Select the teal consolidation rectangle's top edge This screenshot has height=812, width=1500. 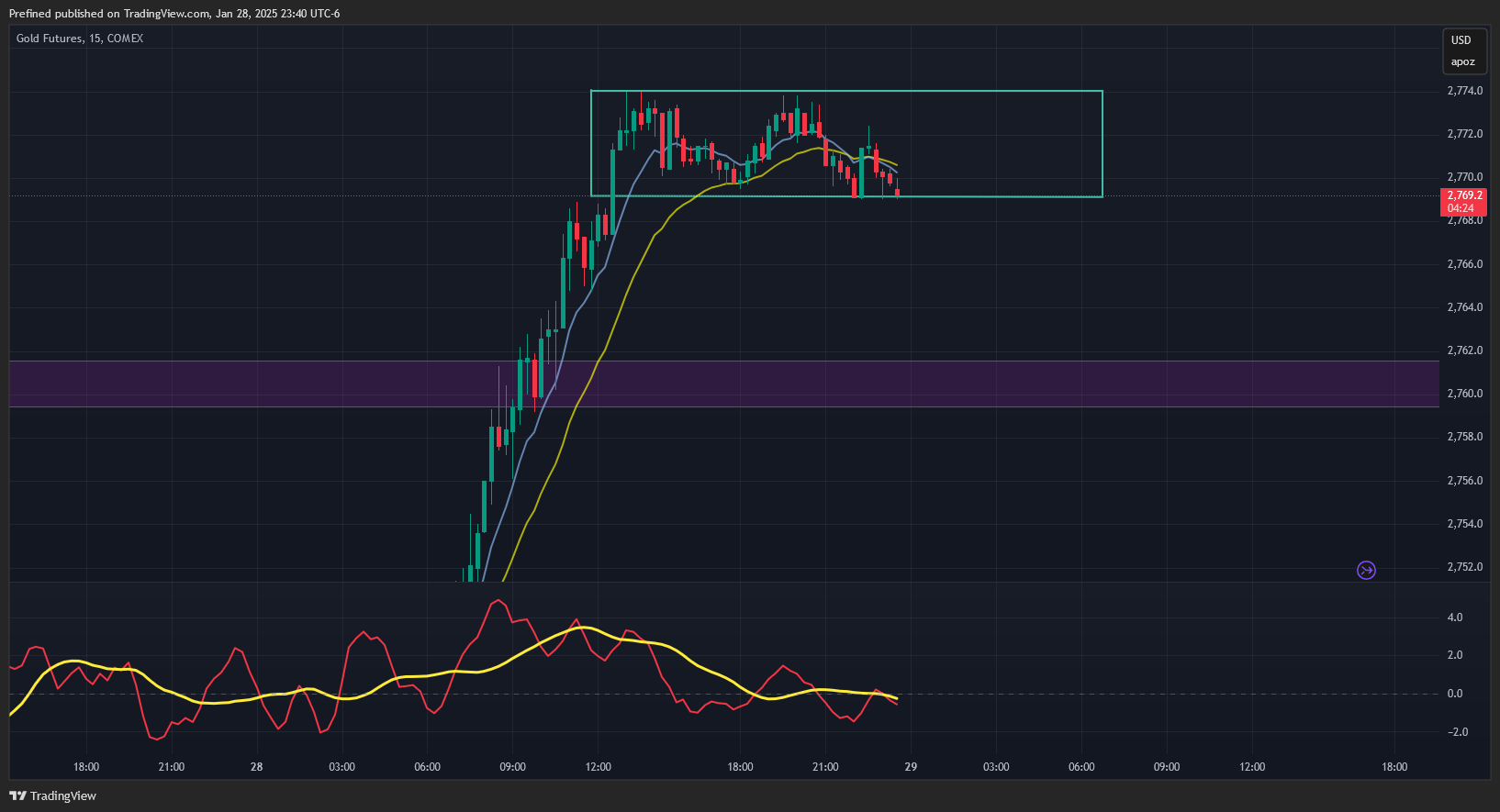846,91
